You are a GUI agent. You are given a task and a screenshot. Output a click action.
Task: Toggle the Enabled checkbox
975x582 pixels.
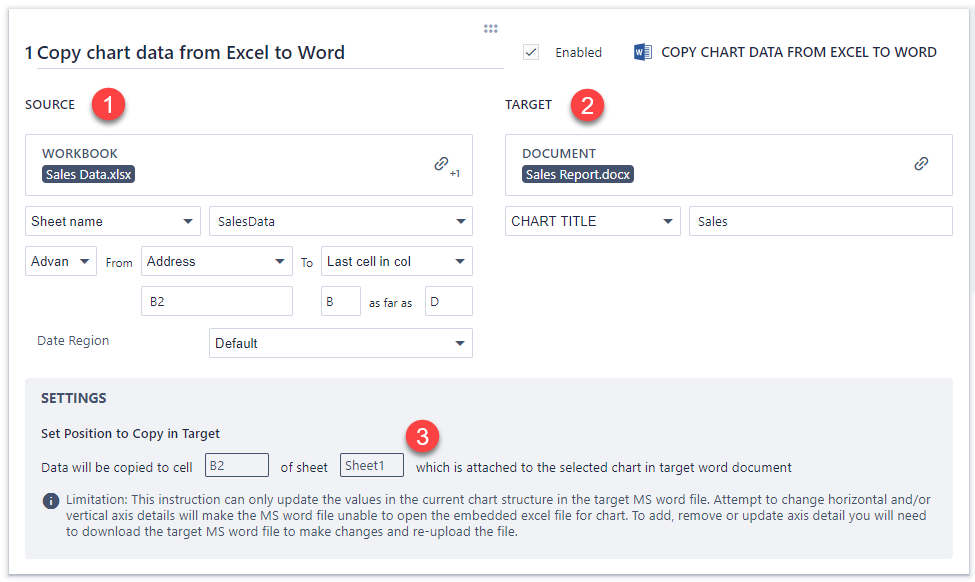tap(531, 52)
